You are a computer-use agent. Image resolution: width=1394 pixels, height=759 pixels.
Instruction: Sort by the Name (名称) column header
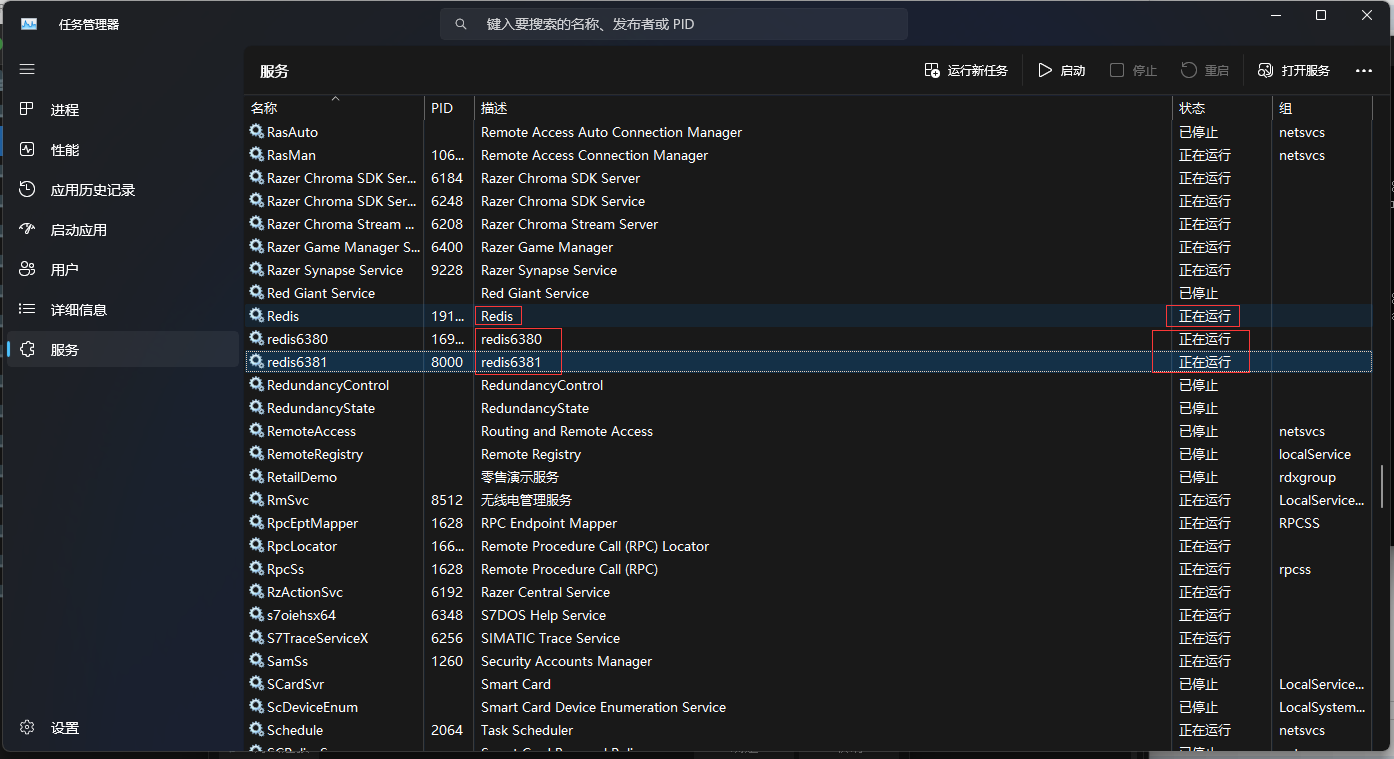(335, 107)
